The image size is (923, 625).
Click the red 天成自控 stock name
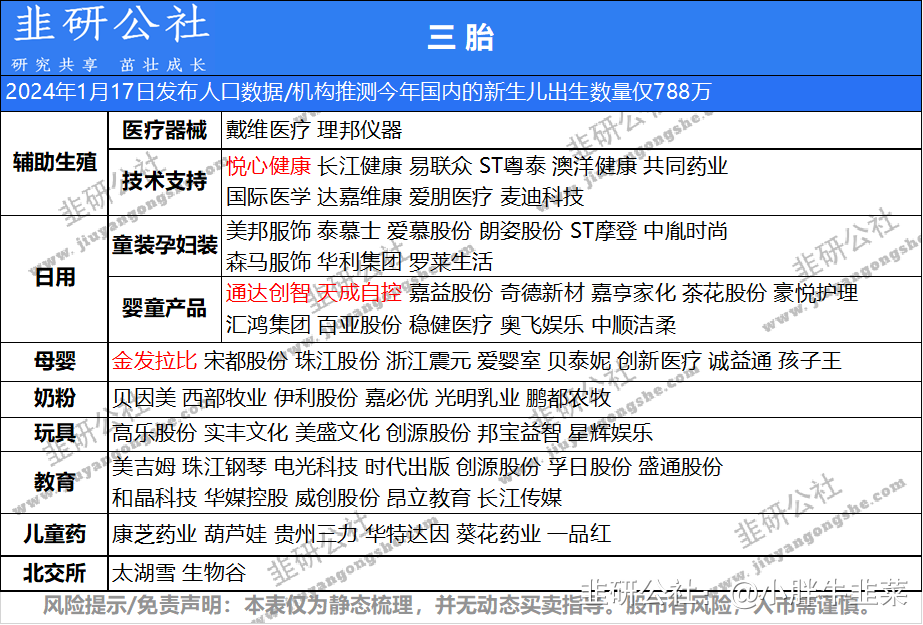click(x=360, y=293)
